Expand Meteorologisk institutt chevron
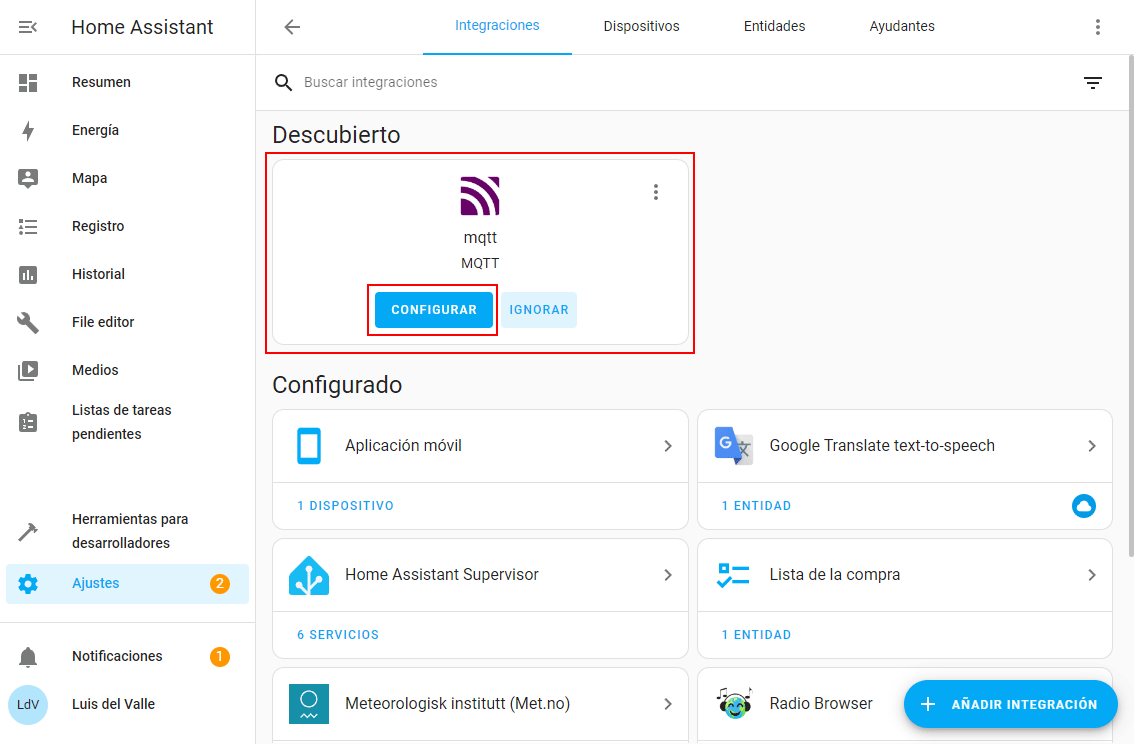The width and height of the screenshot is (1134, 744). click(668, 704)
